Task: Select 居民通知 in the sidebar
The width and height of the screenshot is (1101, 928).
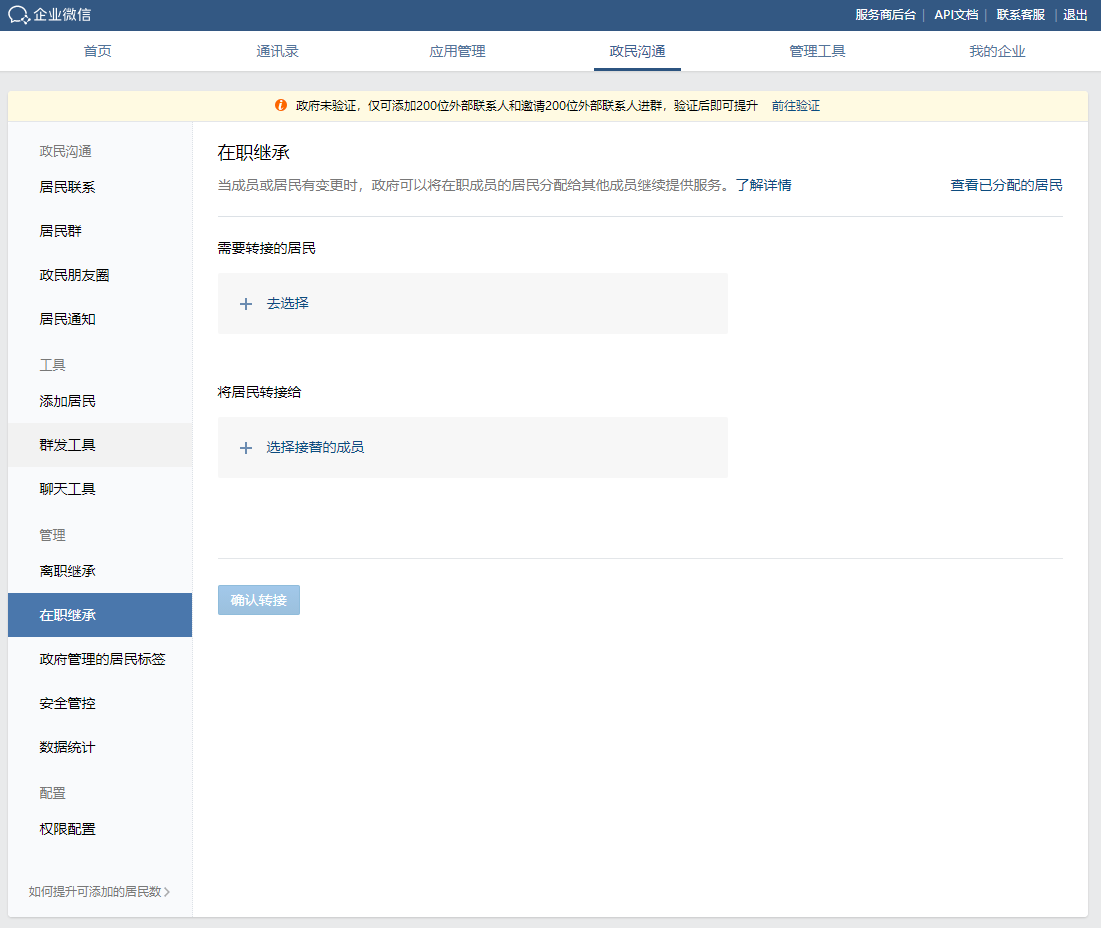Action: pos(100,319)
